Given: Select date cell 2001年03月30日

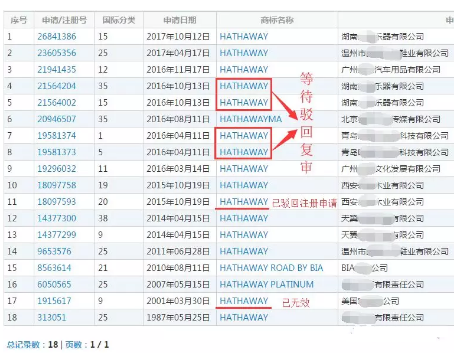Looking at the screenshot, I should click(178, 301).
